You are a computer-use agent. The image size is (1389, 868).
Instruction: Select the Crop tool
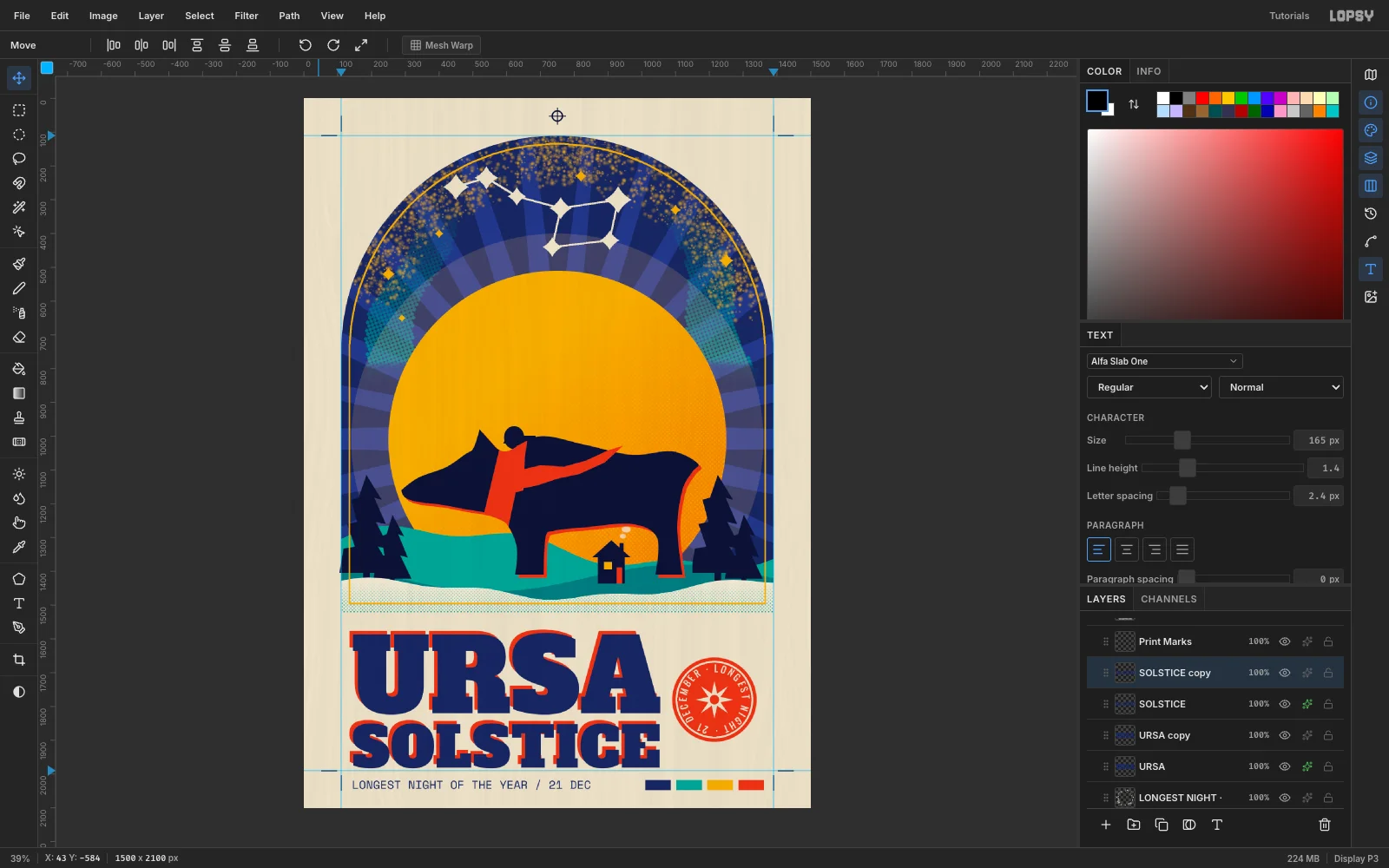[19, 660]
